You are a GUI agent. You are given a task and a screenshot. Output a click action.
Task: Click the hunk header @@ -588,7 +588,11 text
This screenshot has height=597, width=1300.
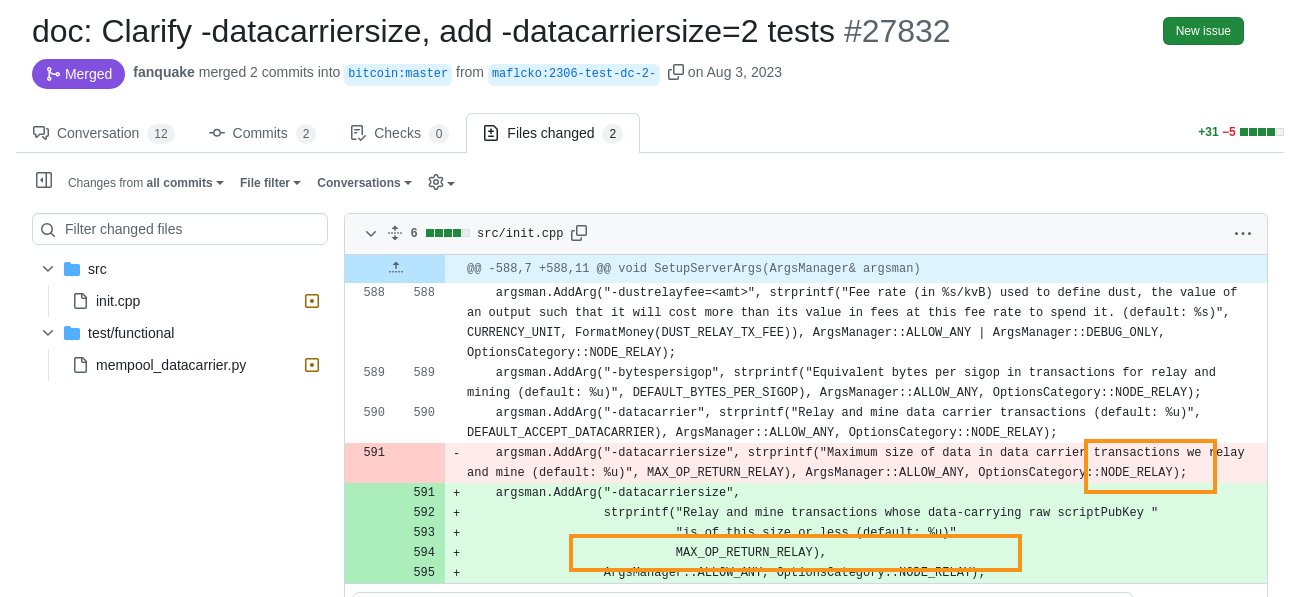click(x=693, y=269)
